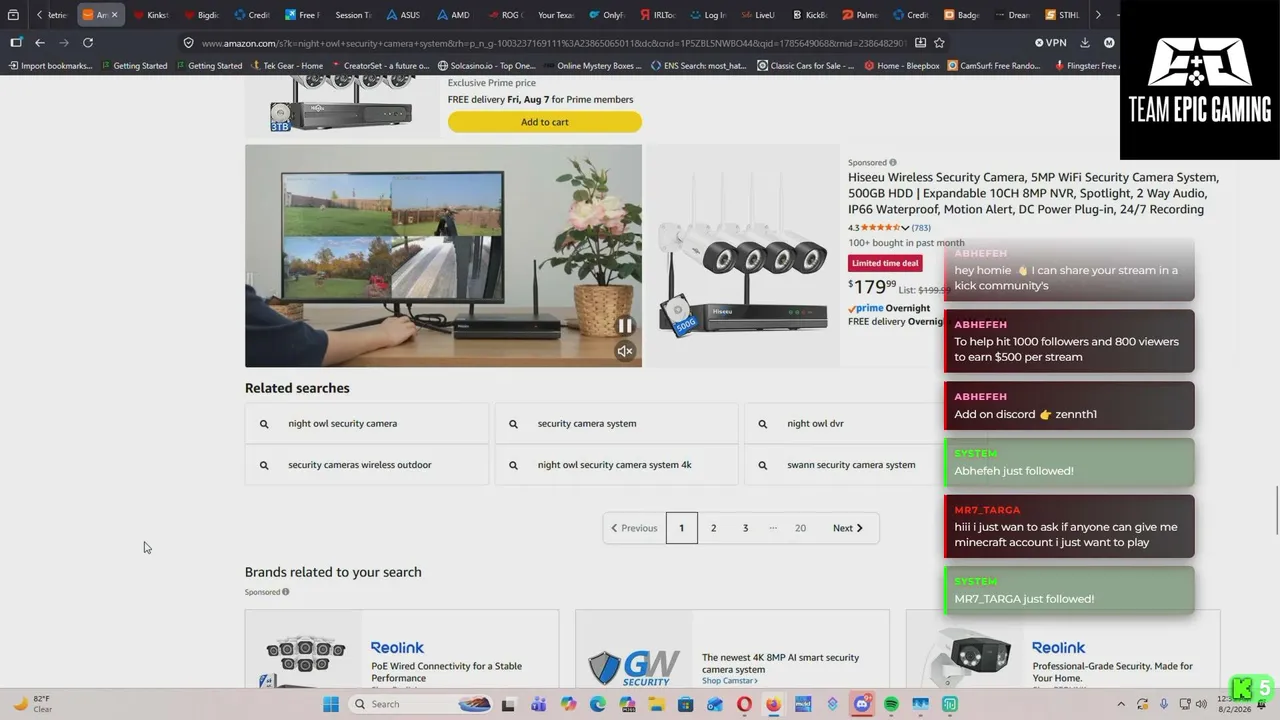
Task: Expand the 4.3 star rating dropdown chevron
Action: click(x=905, y=228)
